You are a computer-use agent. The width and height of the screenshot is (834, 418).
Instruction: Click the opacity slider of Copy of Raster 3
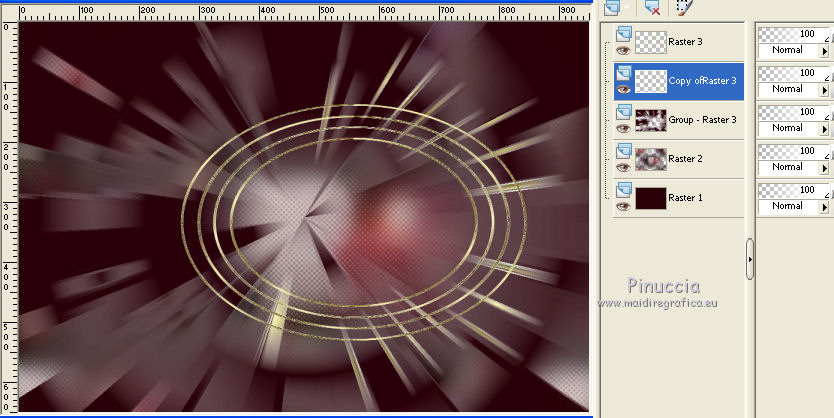point(794,73)
